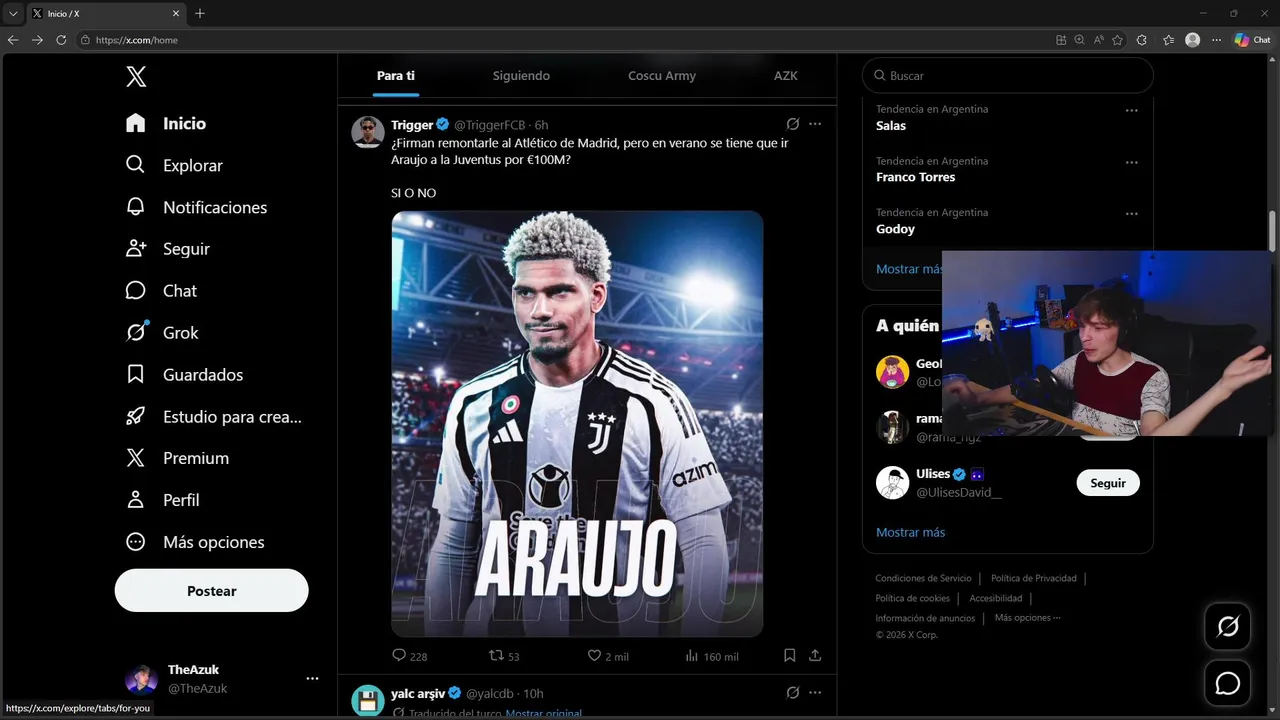This screenshot has width=1280, height=720.
Task: Open browser Copilot Chat
Action: tap(1252, 40)
